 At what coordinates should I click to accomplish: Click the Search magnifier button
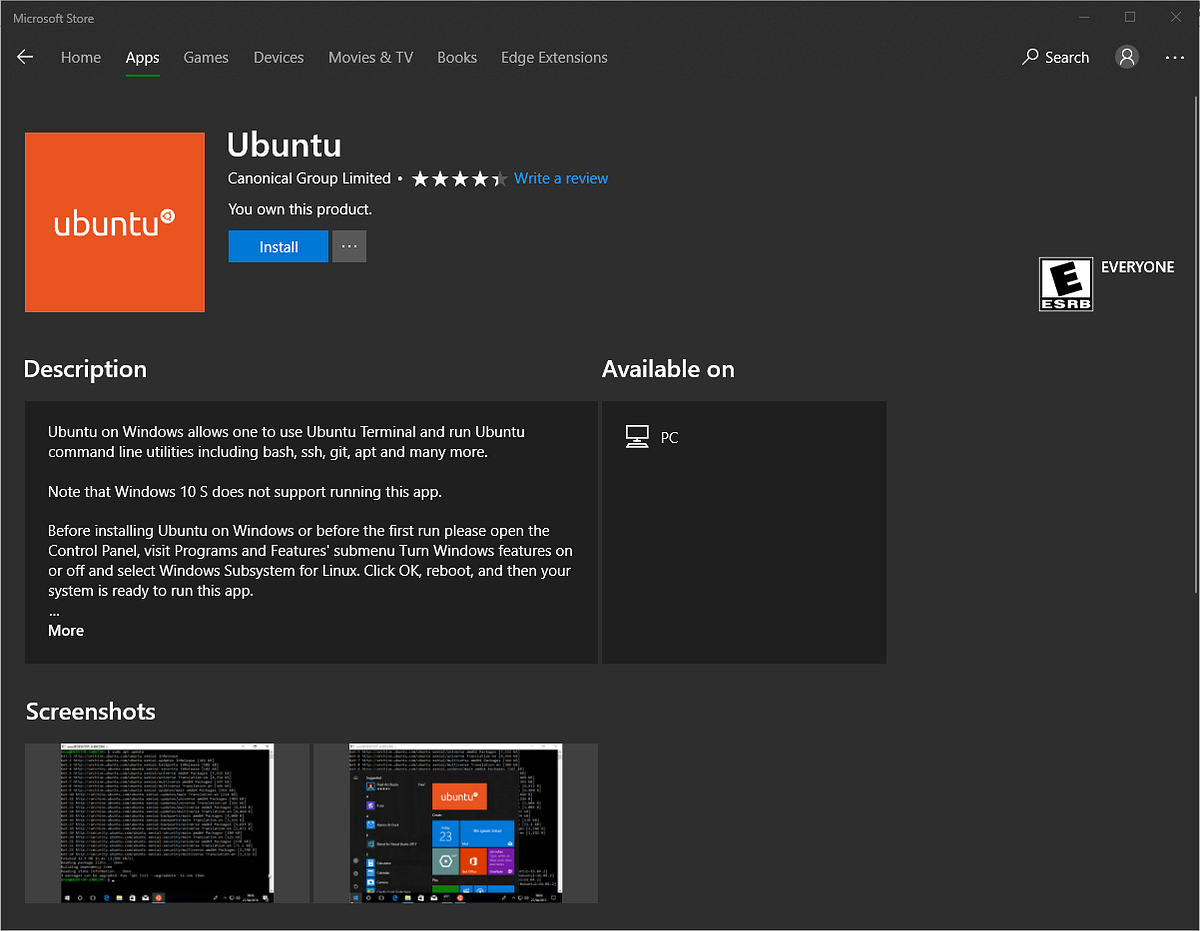(x=1056, y=57)
